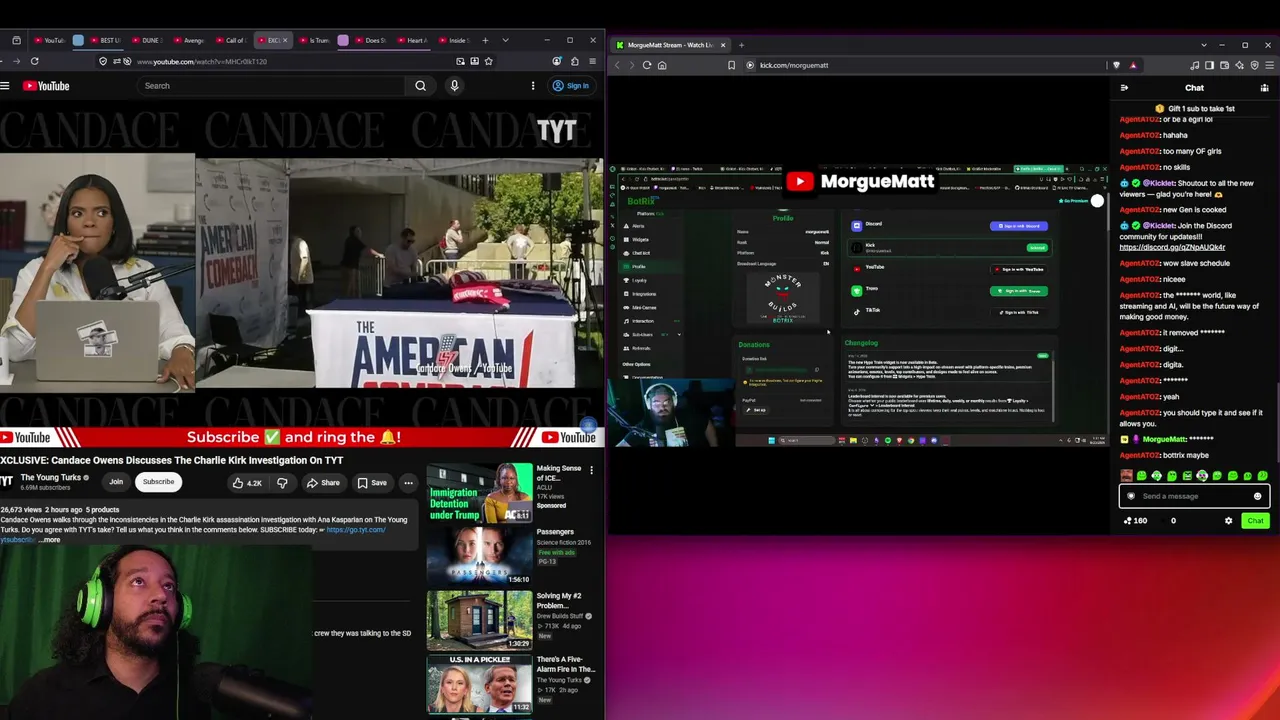Insert the first green Kick emote
This screenshot has height=720, width=1280.
tap(1142, 476)
